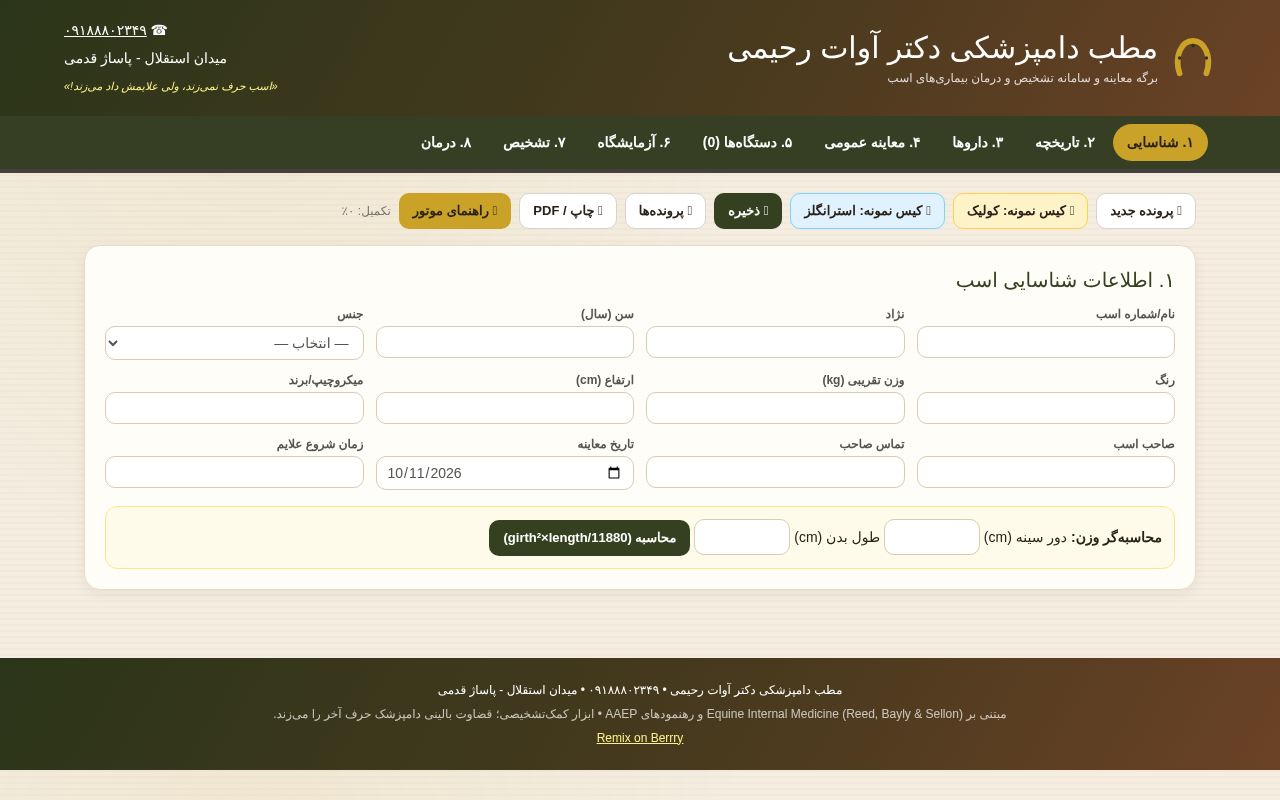The width and height of the screenshot is (1280, 800).
Task: Select the ۴. معاینه عمومی tab
Action: 872,142
